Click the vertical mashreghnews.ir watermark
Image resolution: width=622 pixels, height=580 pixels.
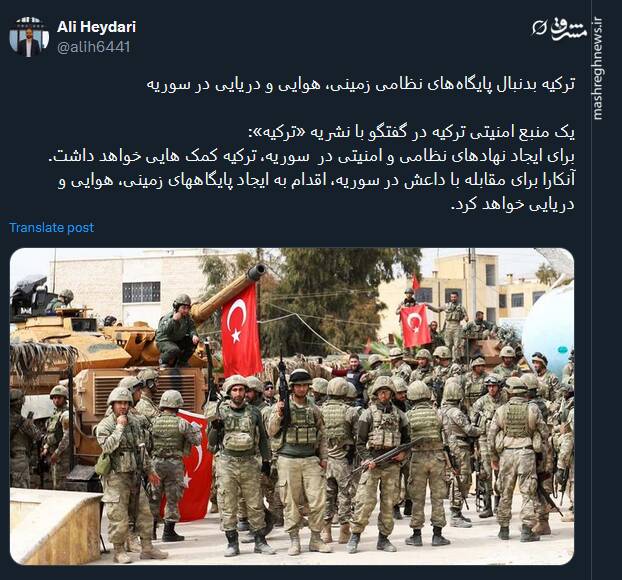(598, 68)
